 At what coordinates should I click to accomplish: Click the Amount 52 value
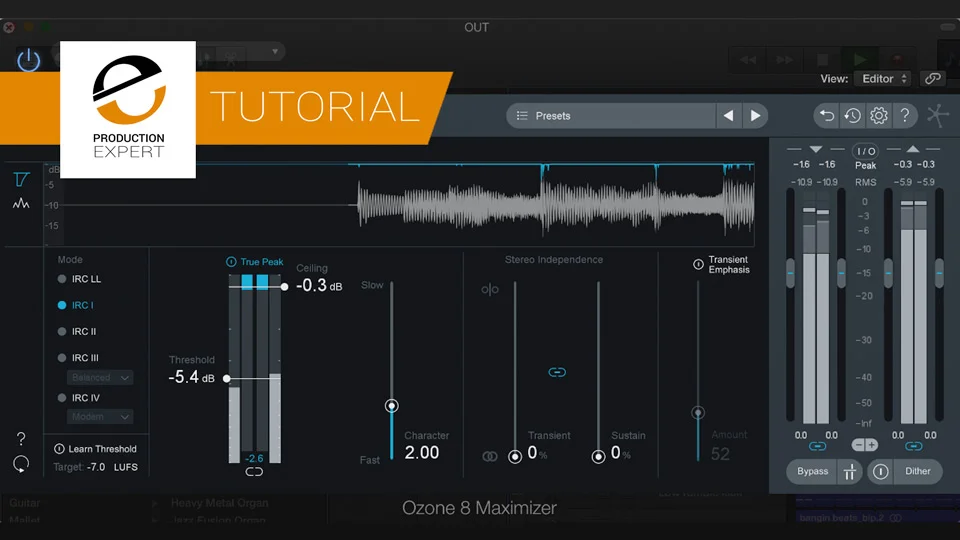[720, 454]
